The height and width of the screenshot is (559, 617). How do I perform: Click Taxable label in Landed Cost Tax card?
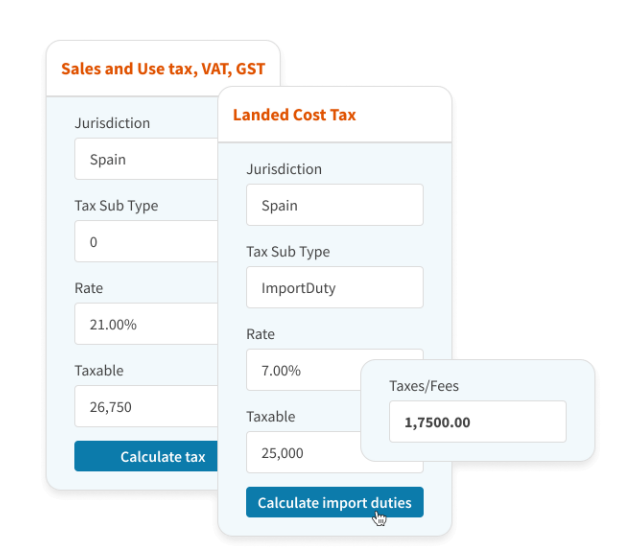[x=271, y=416]
